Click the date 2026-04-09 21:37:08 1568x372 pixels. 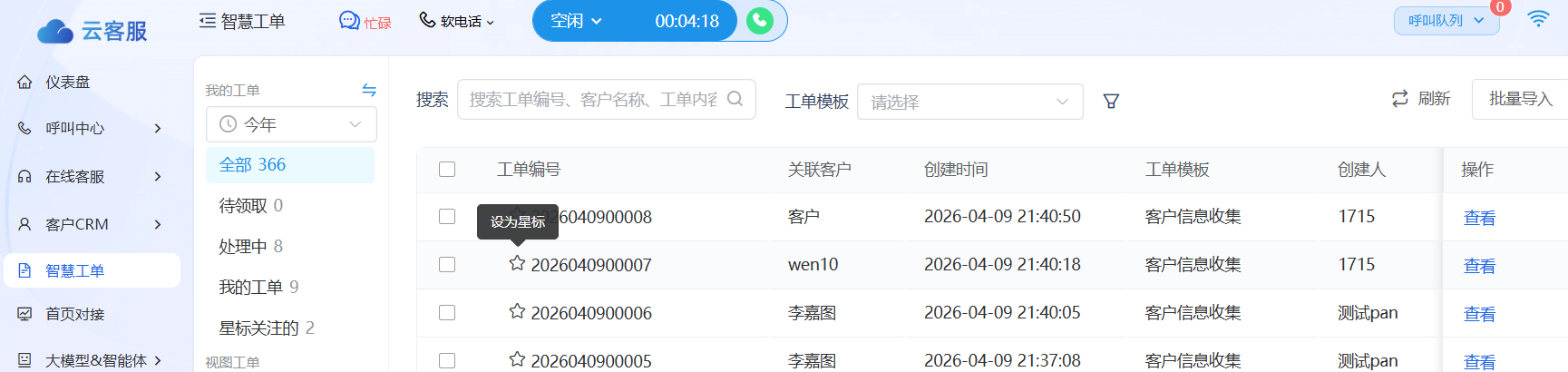(x=1002, y=360)
